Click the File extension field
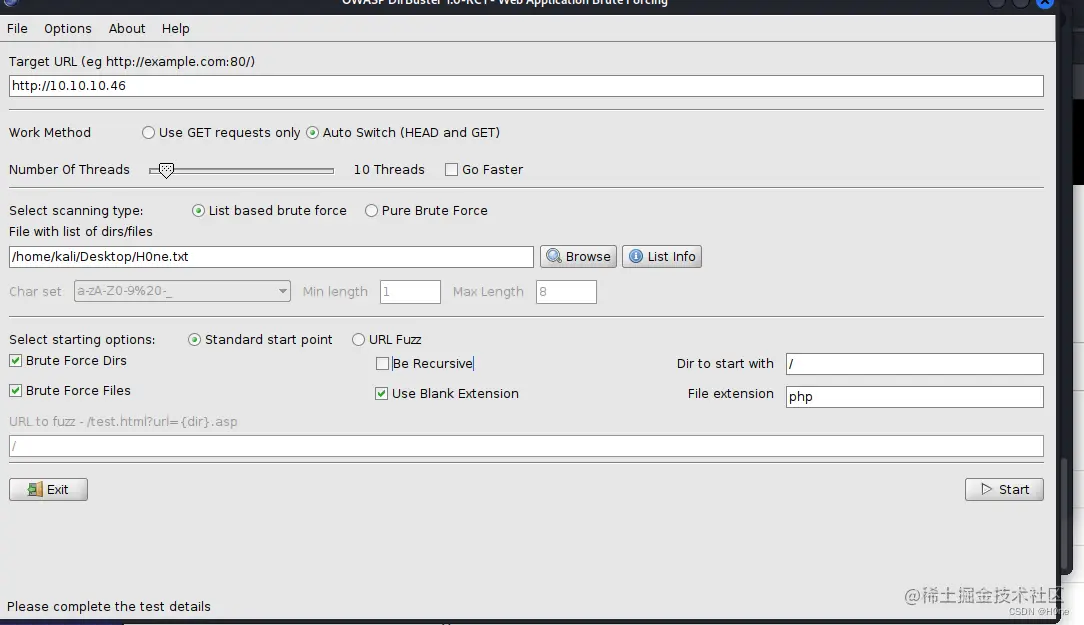 tap(915, 397)
